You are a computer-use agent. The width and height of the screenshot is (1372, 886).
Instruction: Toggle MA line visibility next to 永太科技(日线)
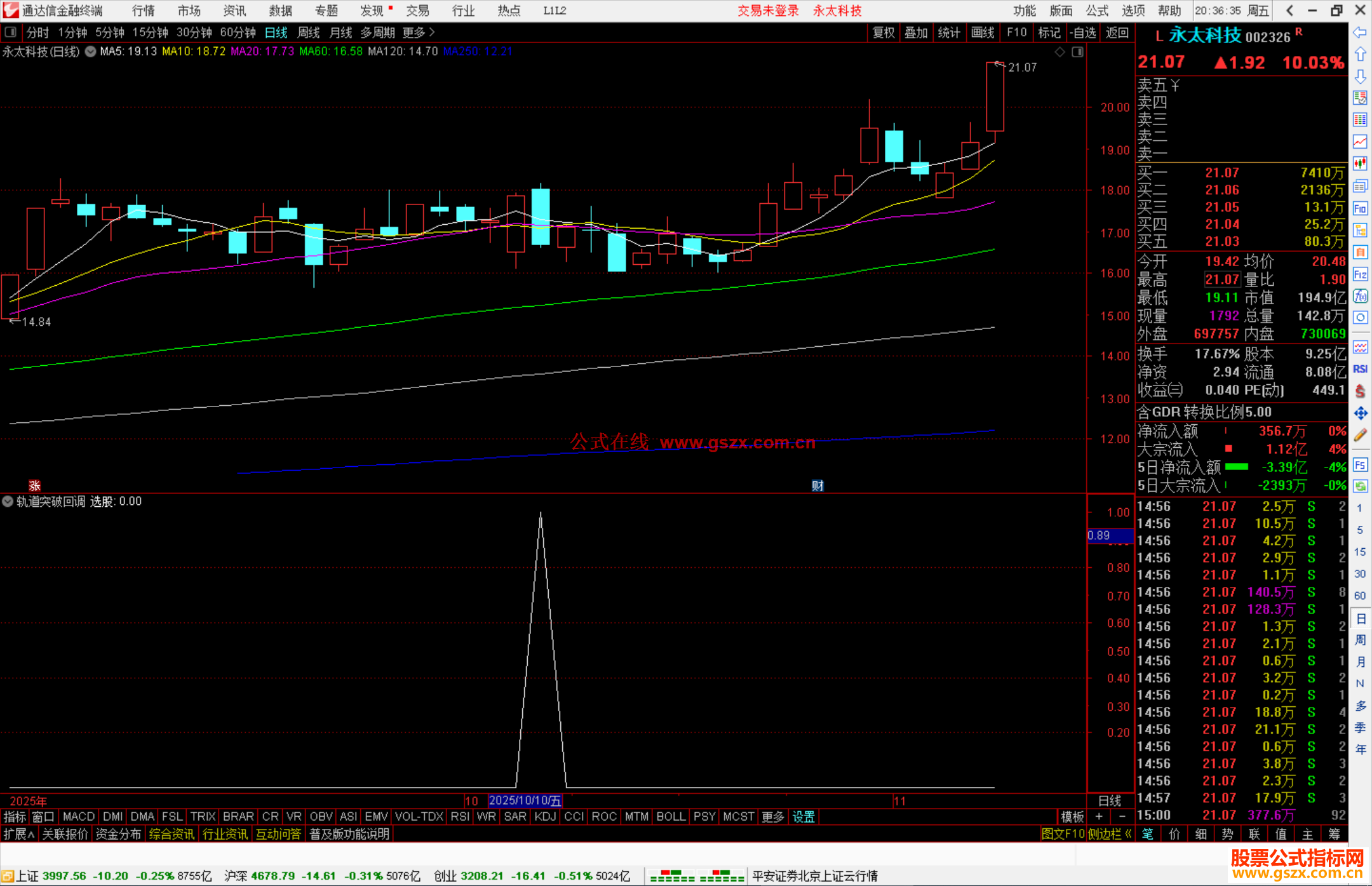click(91, 52)
